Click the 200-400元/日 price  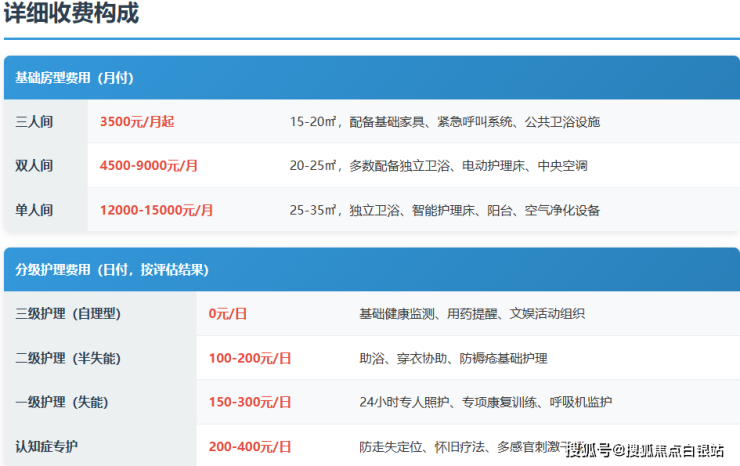click(250, 446)
